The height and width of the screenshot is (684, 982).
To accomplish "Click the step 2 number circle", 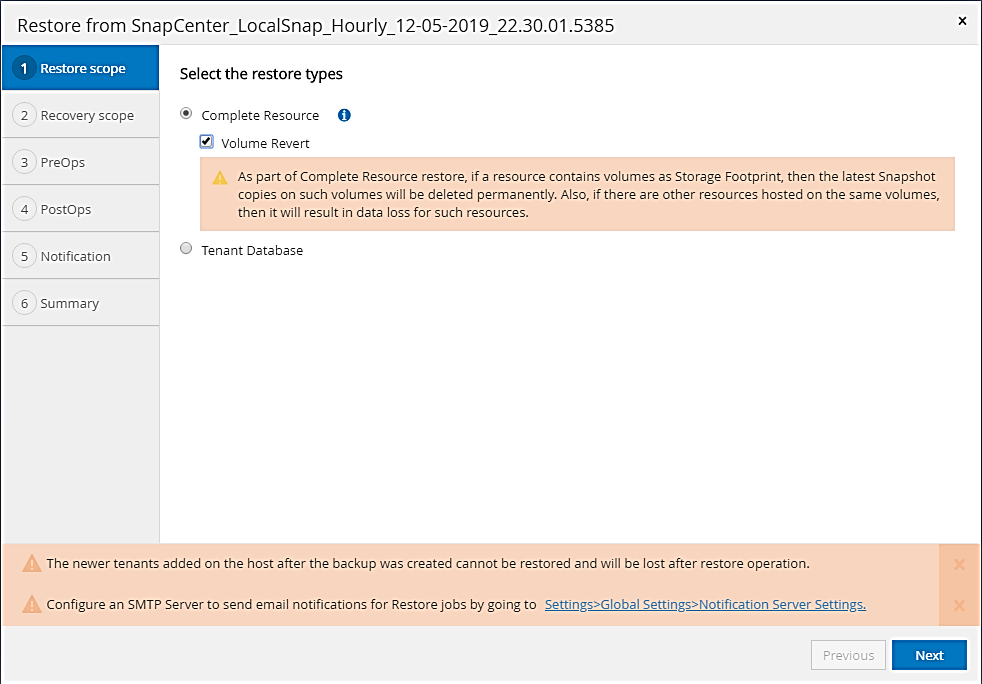I will 24,115.
